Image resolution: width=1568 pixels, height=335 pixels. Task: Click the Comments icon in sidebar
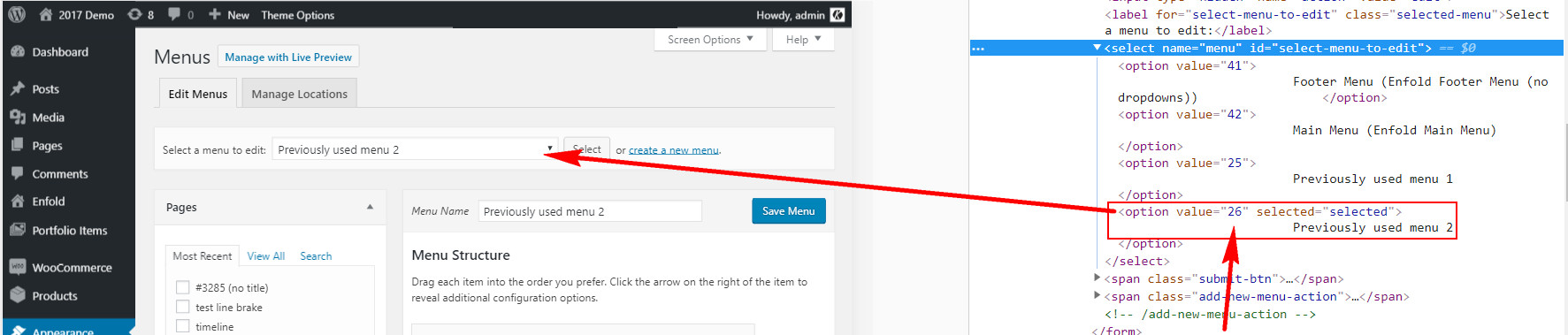click(18, 173)
